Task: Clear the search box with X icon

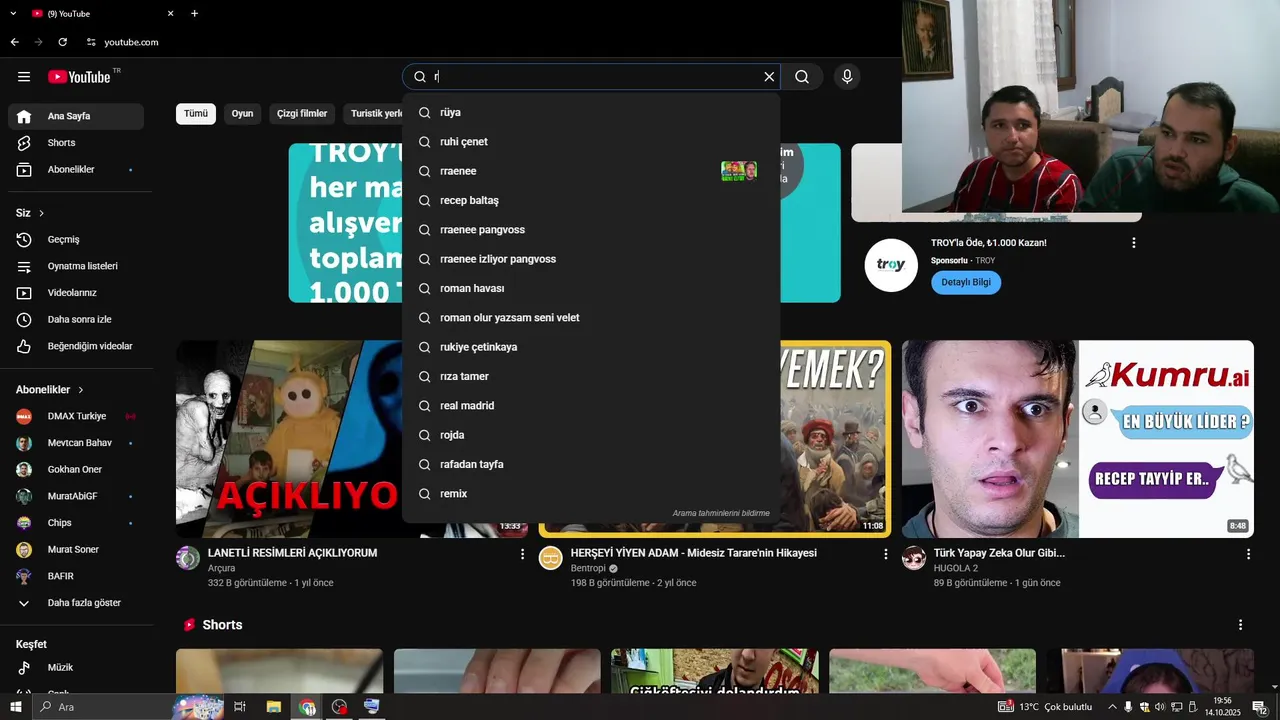Action: click(x=769, y=77)
